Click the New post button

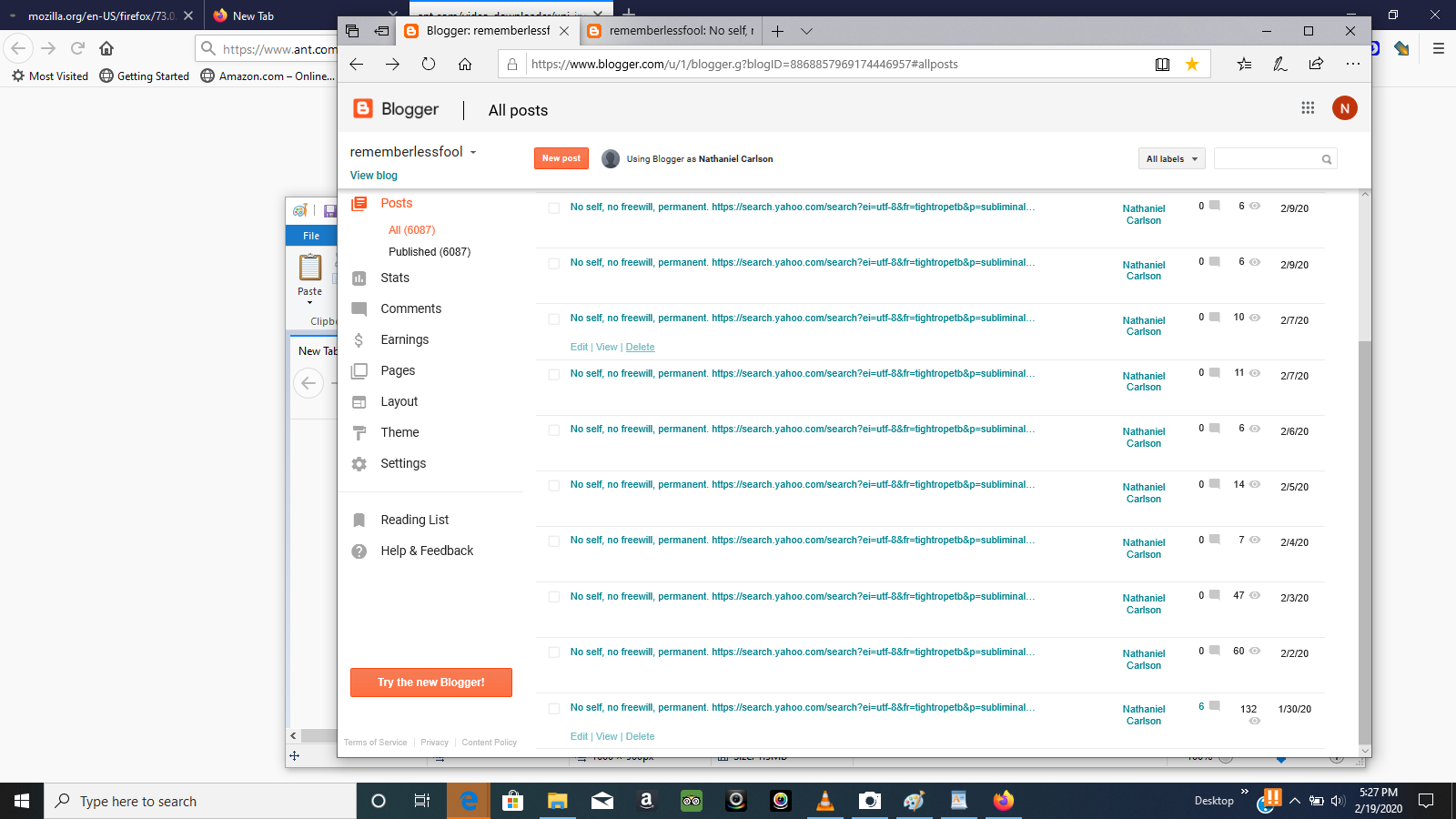coord(561,158)
